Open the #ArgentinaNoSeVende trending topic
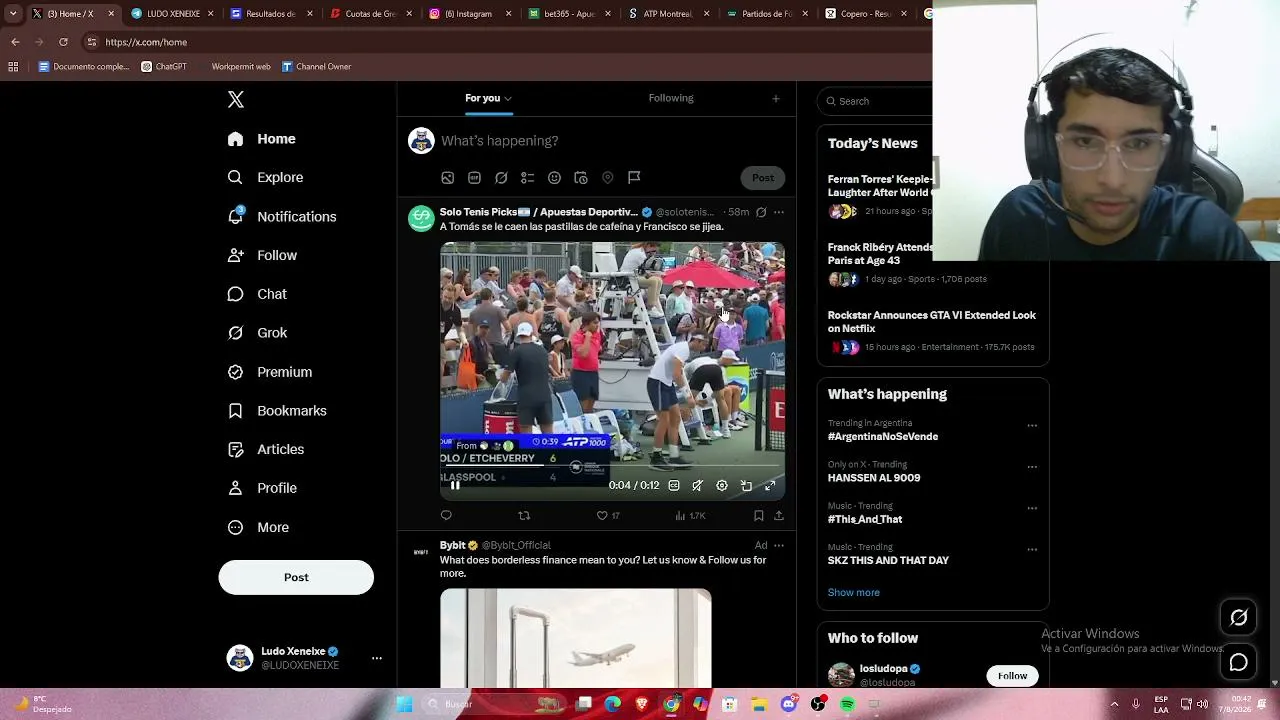Image resolution: width=1280 pixels, height=720 pixels. (883, 437)
